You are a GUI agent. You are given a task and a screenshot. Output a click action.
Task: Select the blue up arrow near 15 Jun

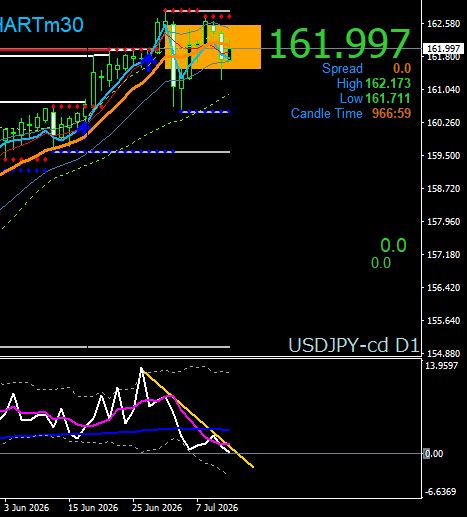click(x=83, y=127)
